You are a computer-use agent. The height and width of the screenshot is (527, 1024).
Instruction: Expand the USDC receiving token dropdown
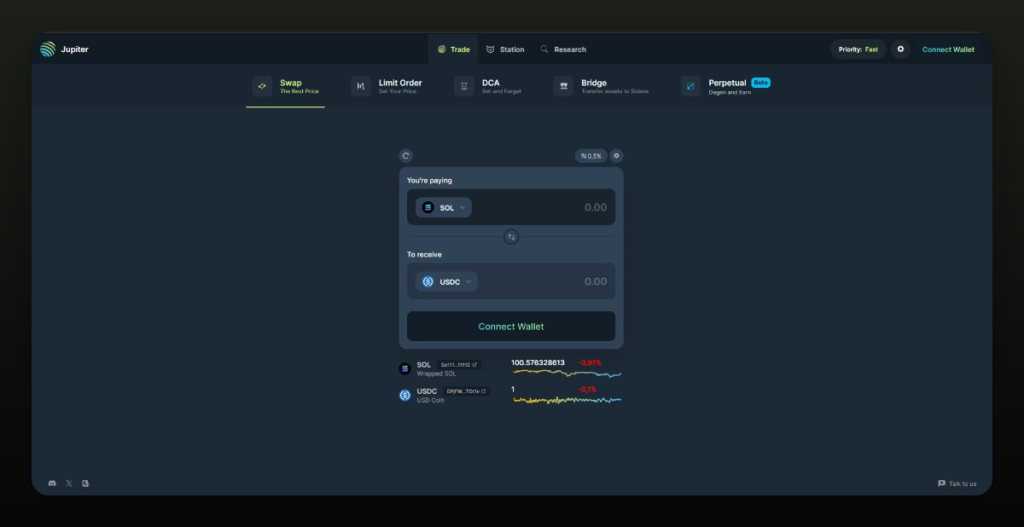click(447, 282)
